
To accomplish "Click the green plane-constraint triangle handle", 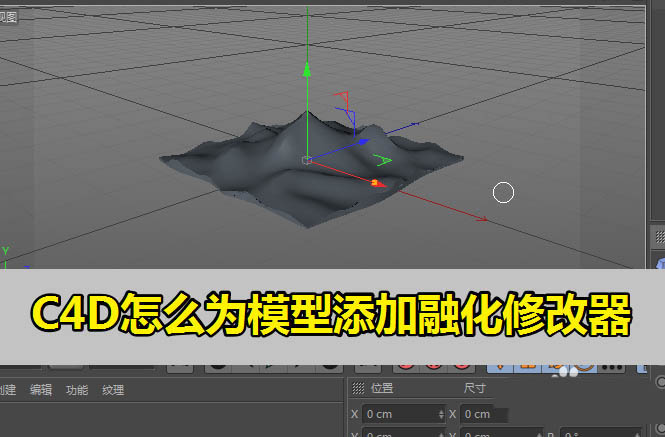I will [383, 160].
